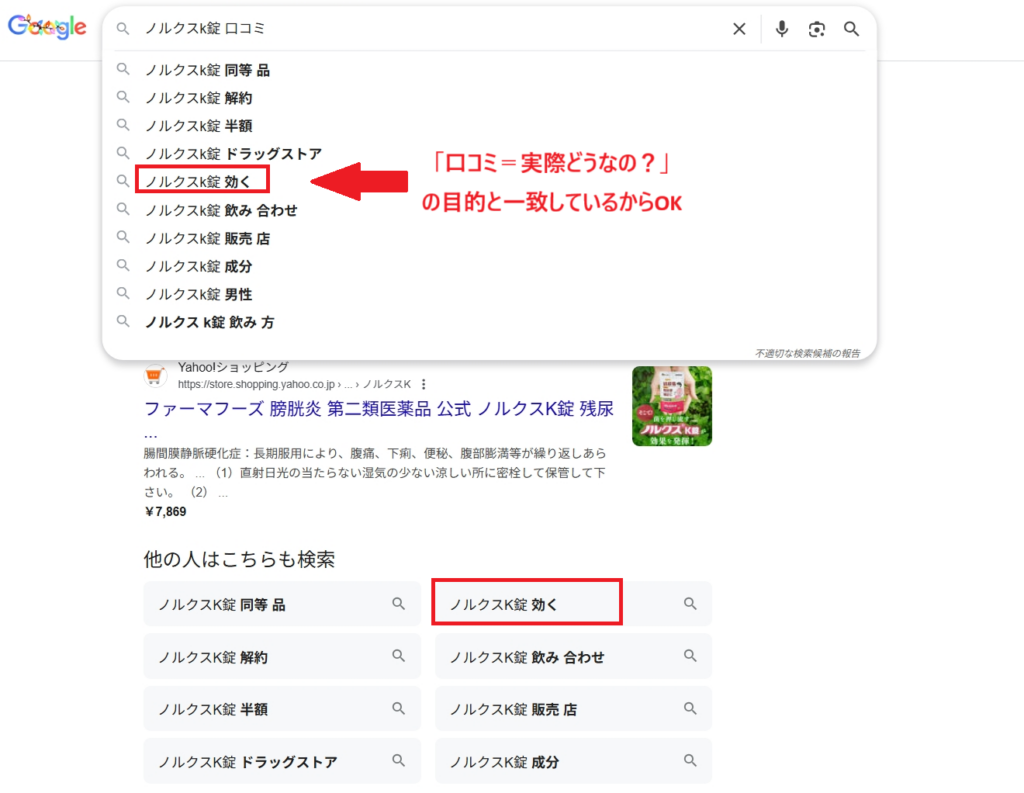Click the 不適切な検索候補の報告 link
The image size is (1024, 793).
[x=808, y=353]
